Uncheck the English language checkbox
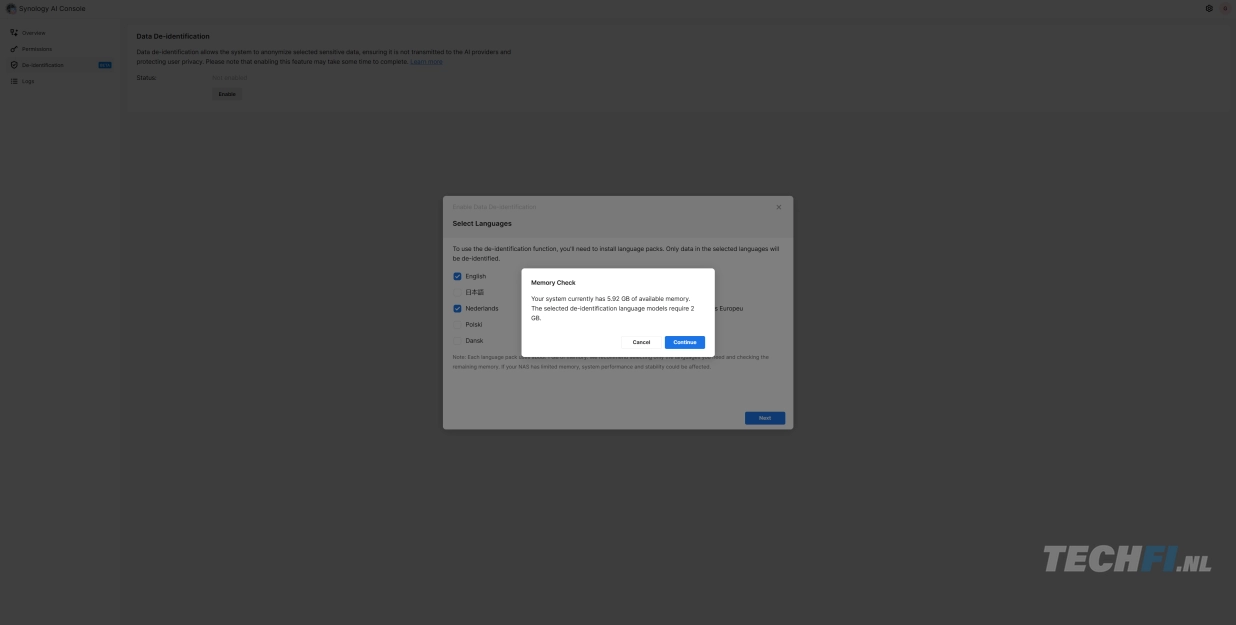Viewport: 1236px width, 625px height. pyautogui.click(x=458, y=276)
